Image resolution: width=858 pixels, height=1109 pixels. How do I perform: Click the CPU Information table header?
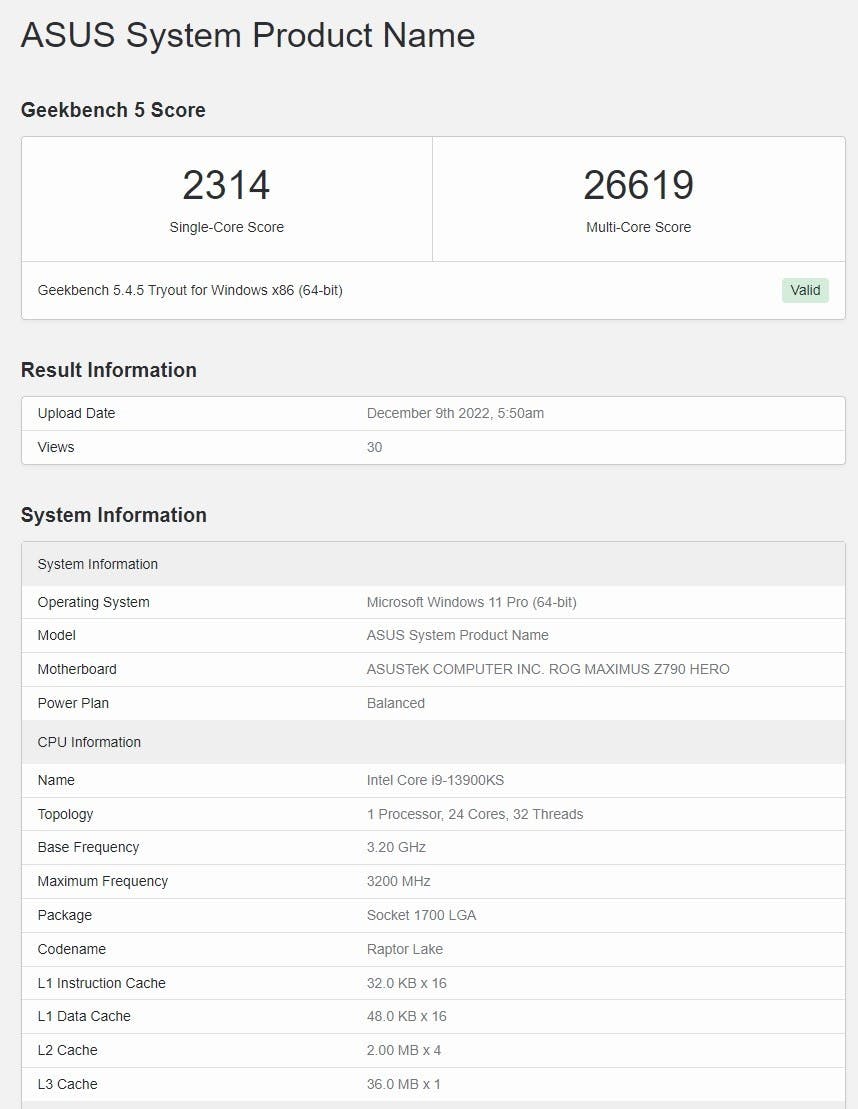[433, 742]
